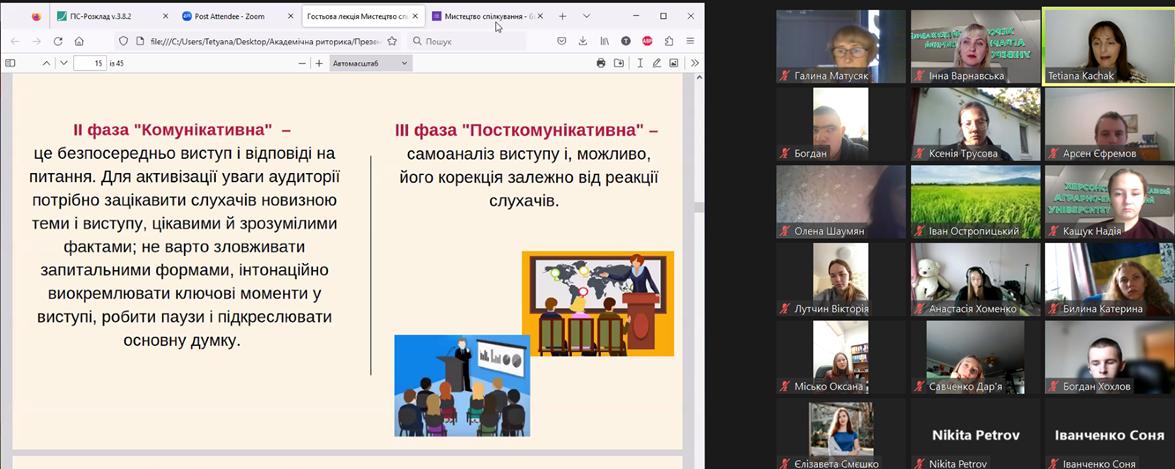Select the text annotation tool
This screenshot has height=469, width=1175.
[638, 63]
